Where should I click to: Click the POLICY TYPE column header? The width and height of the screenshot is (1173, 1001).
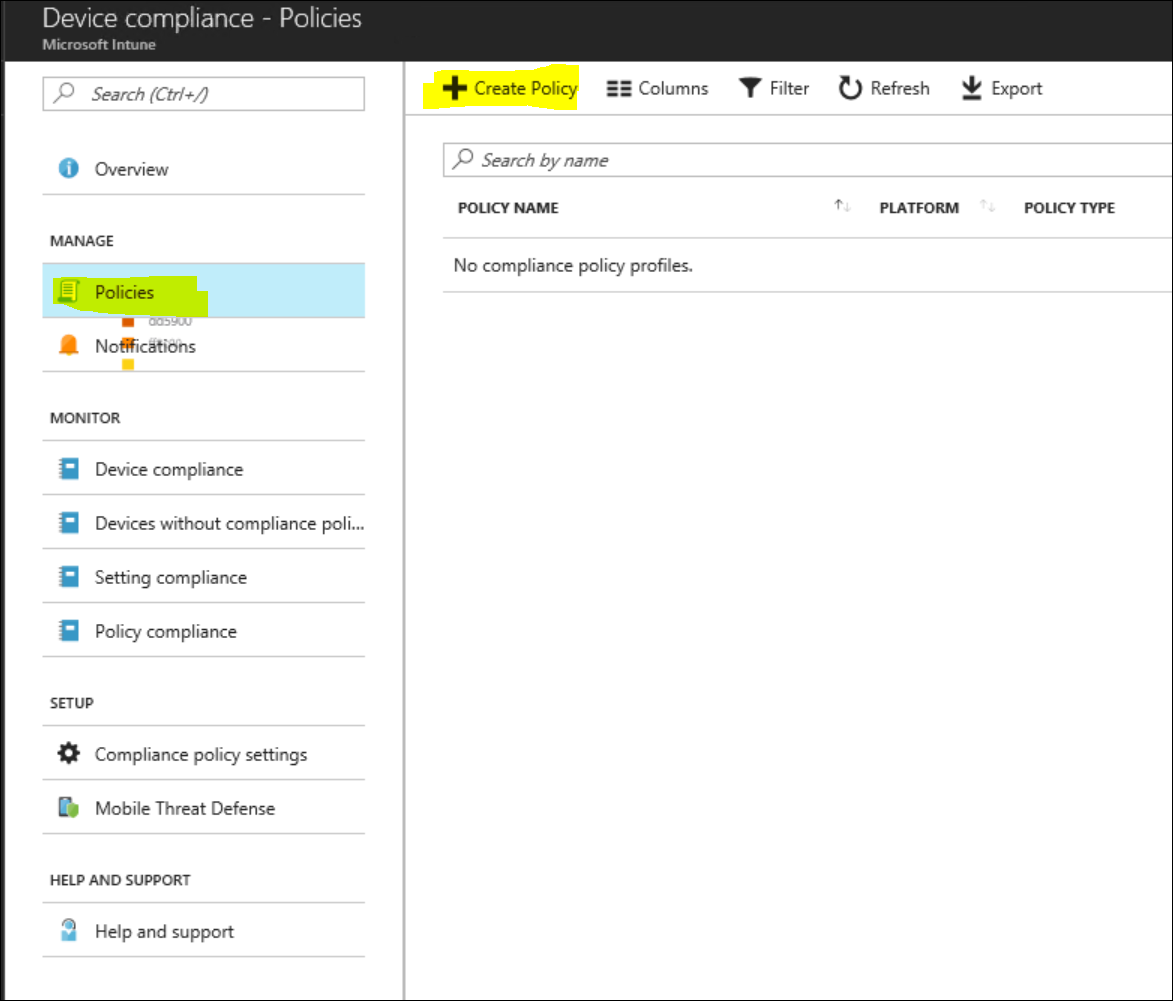click(1069, 208)
